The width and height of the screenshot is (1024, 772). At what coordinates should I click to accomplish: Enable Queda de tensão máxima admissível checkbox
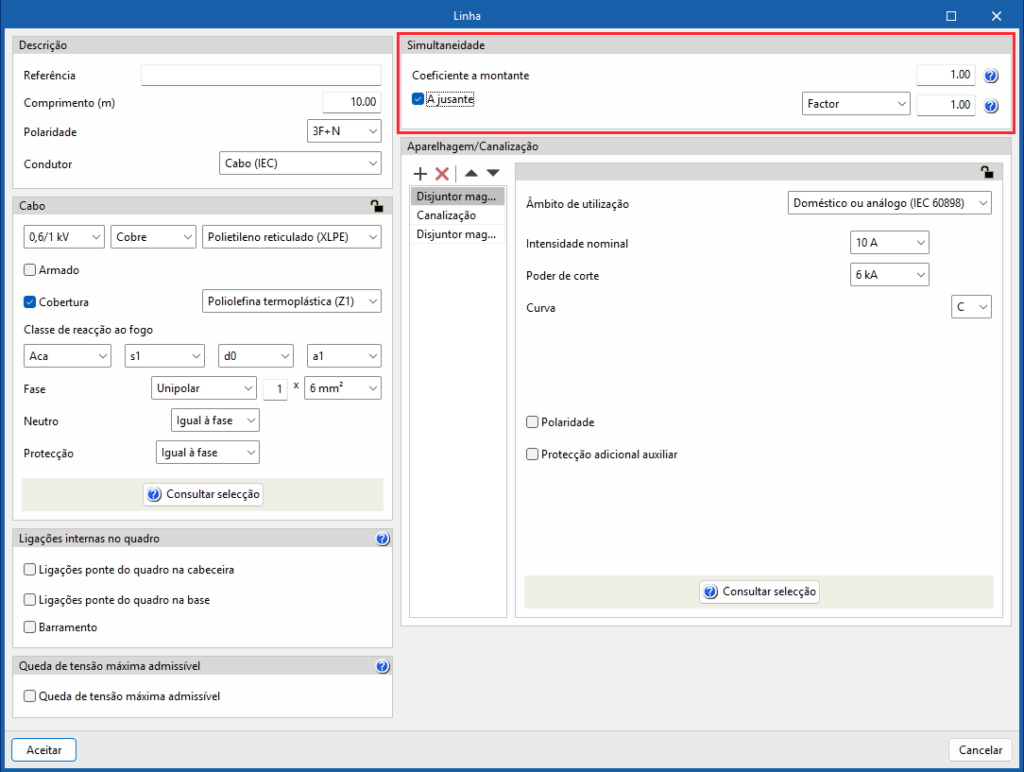[x=29, y=696]
